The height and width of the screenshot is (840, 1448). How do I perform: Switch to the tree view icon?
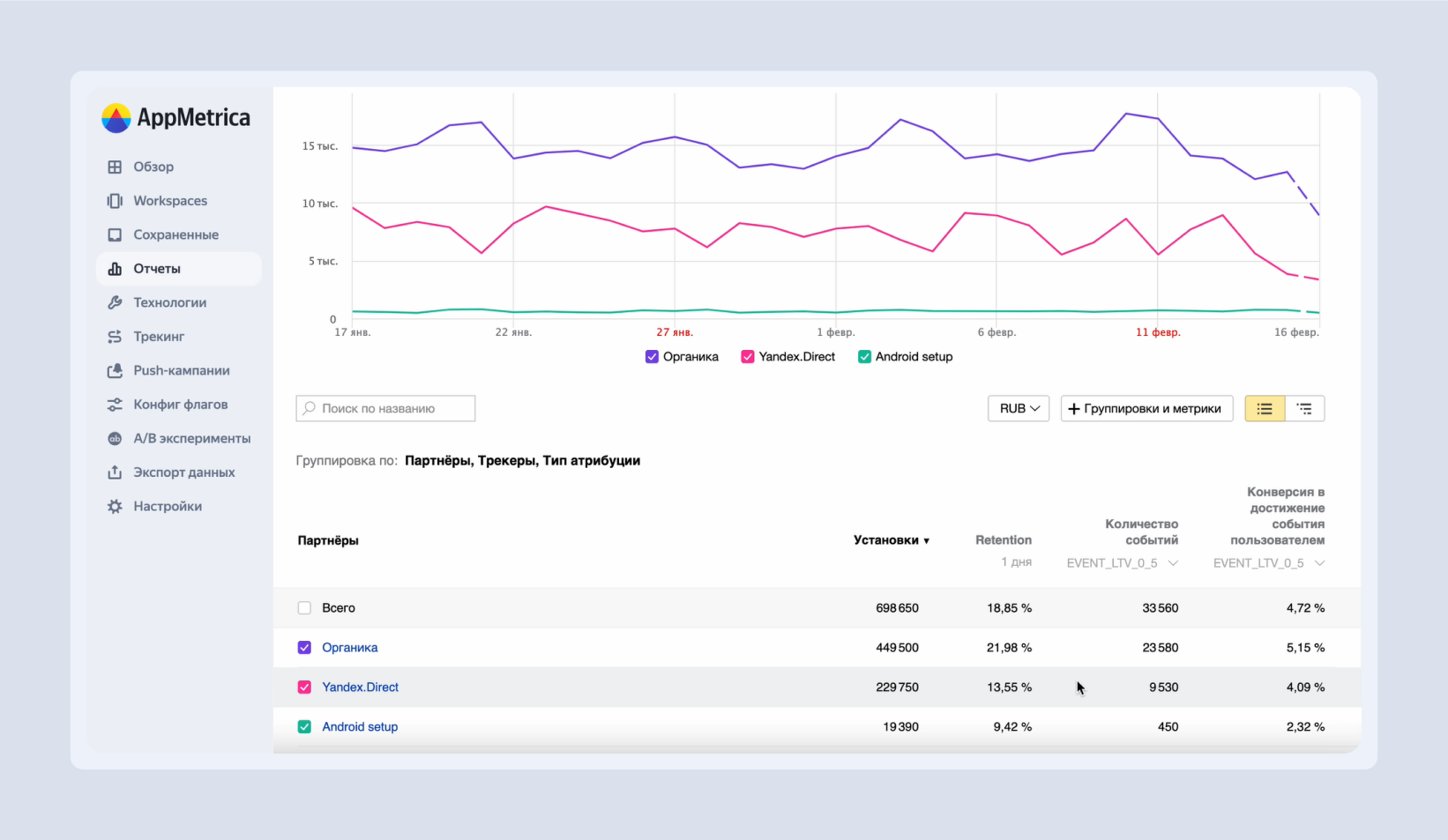[x=1304, y=409]
